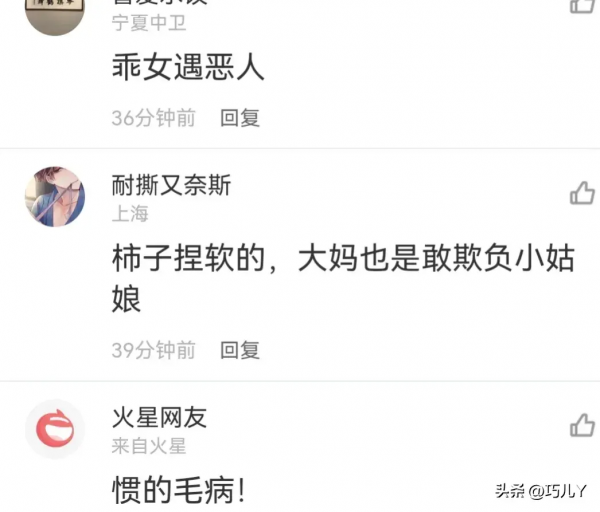Open username 耐撕又奈斯

coord(171,185)
